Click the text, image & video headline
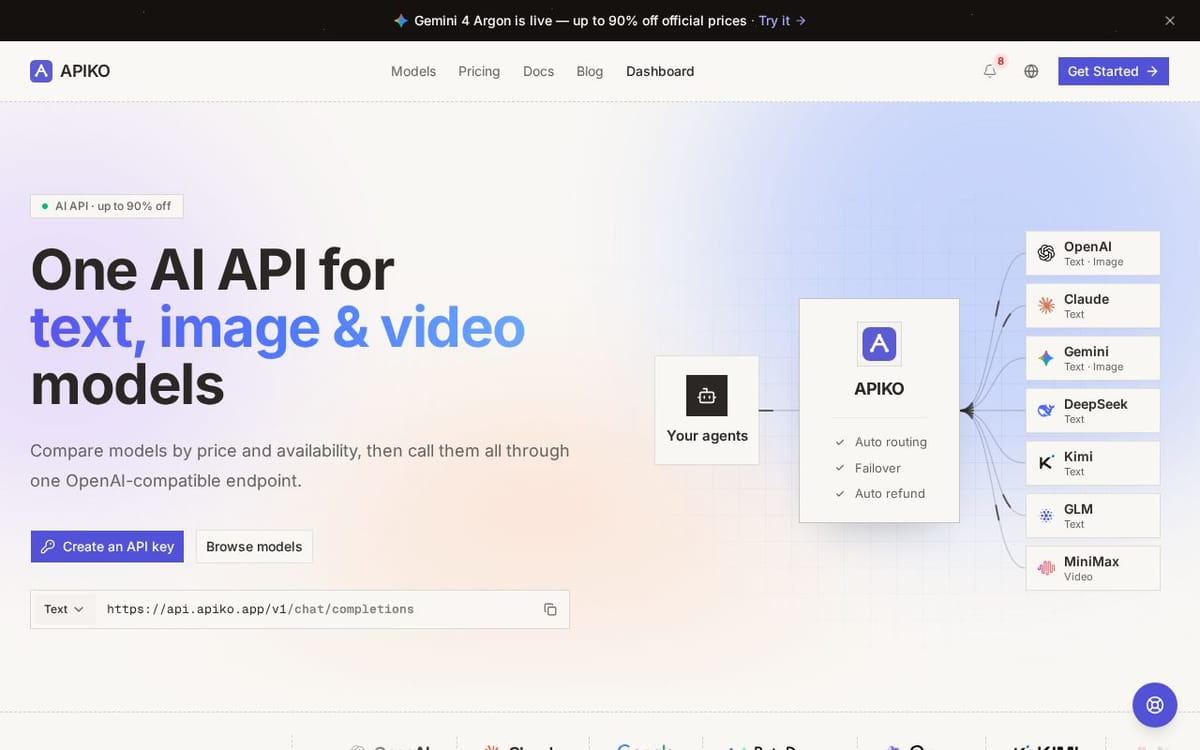The width and height of the screenshot is (1200, 750). click(277, 327)
